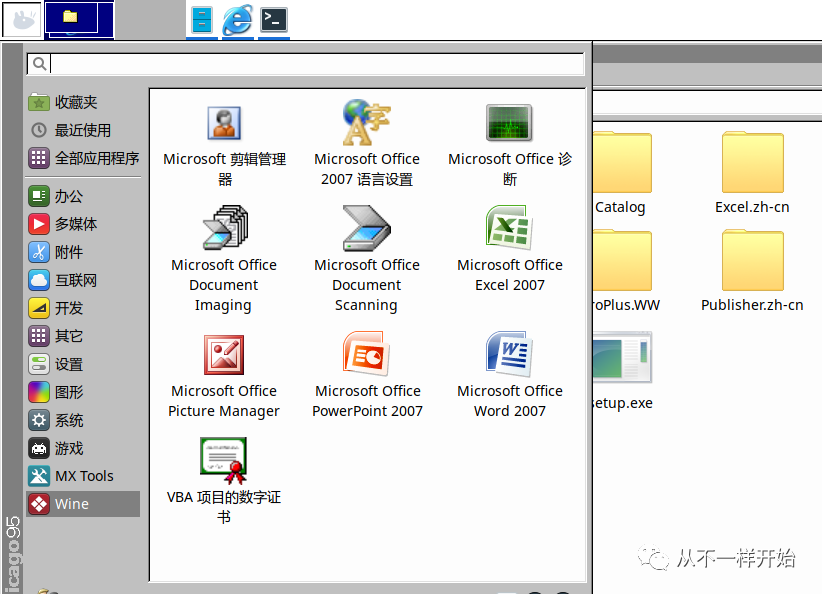The image size is (822, 594).
Task: Launch the web browser from panel
Action: pyautogui.click(x=238, y=20)
